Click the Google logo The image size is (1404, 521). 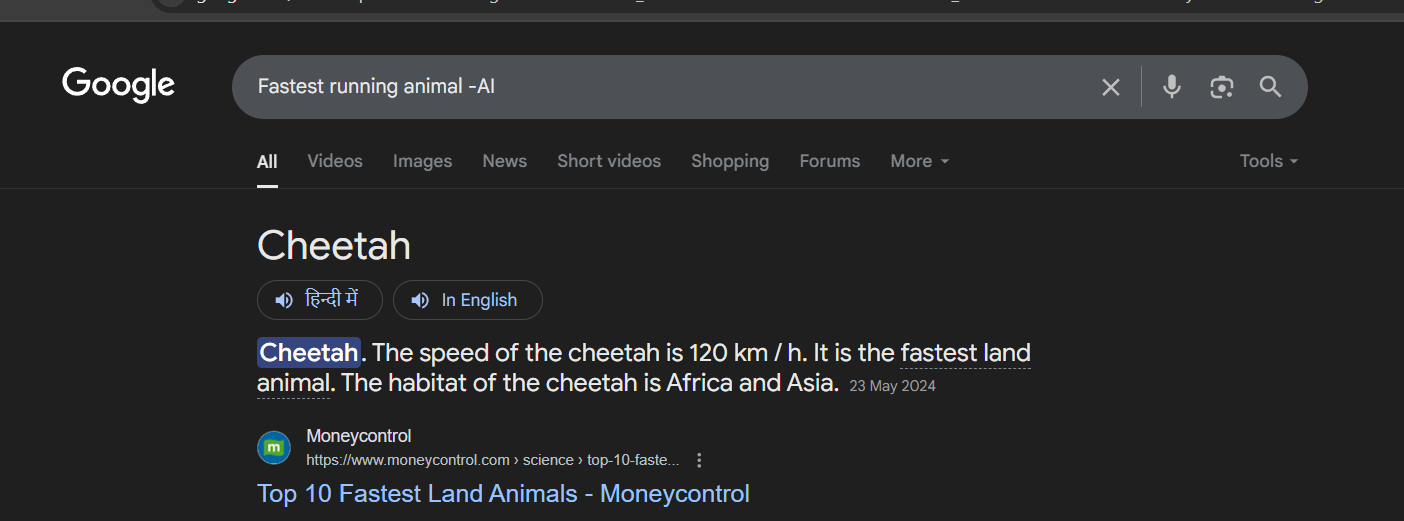118,85
